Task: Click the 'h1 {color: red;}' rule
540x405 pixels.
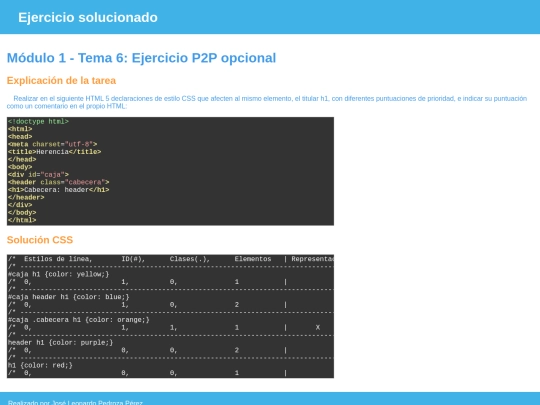Action: (40, 365)
